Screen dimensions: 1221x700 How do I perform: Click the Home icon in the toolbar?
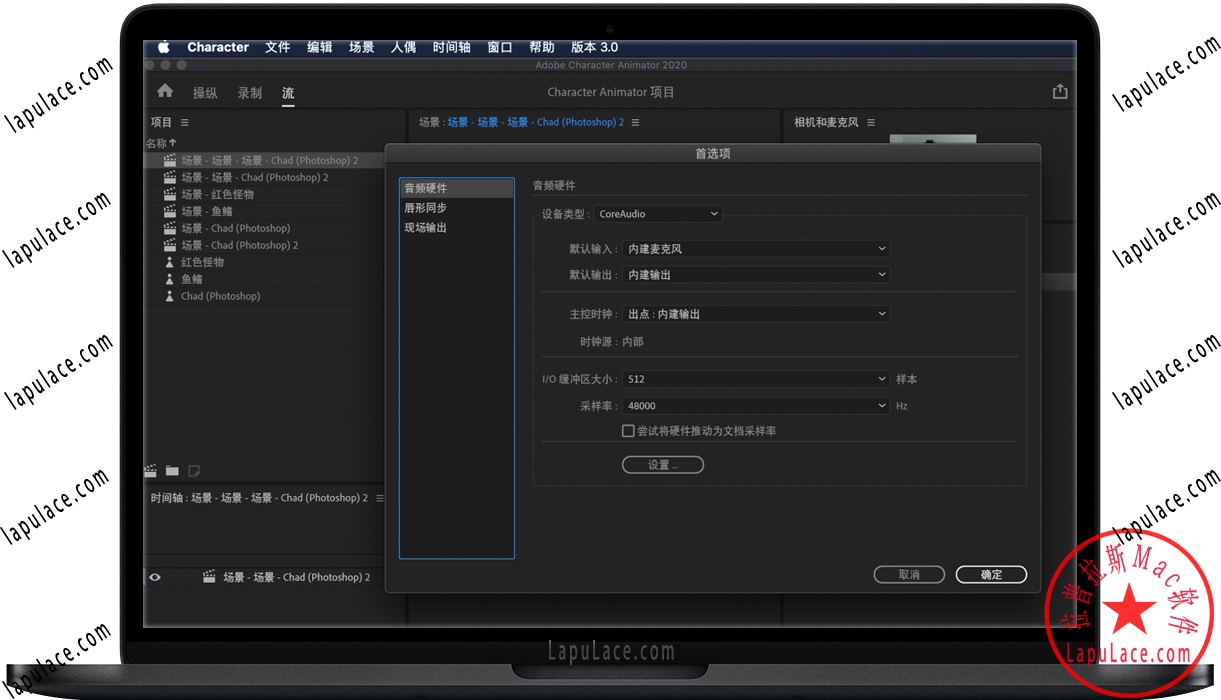click(164, 90)
